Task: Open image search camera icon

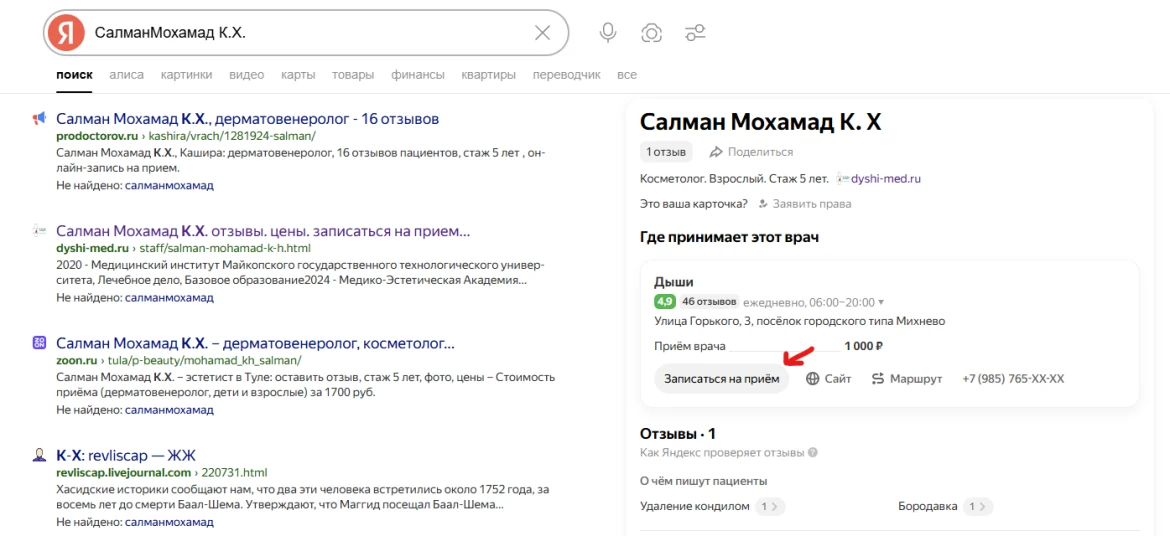Action: (x=651, y=33)
